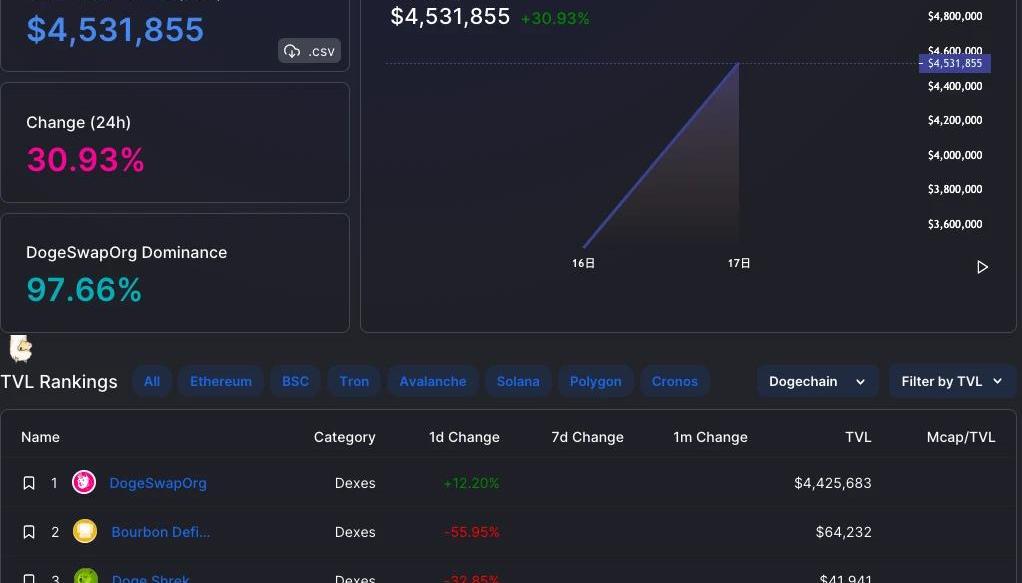Click the 30.93% Change (24h) value
This screenshot has width=1022, height=583.
tap(85, 160)
